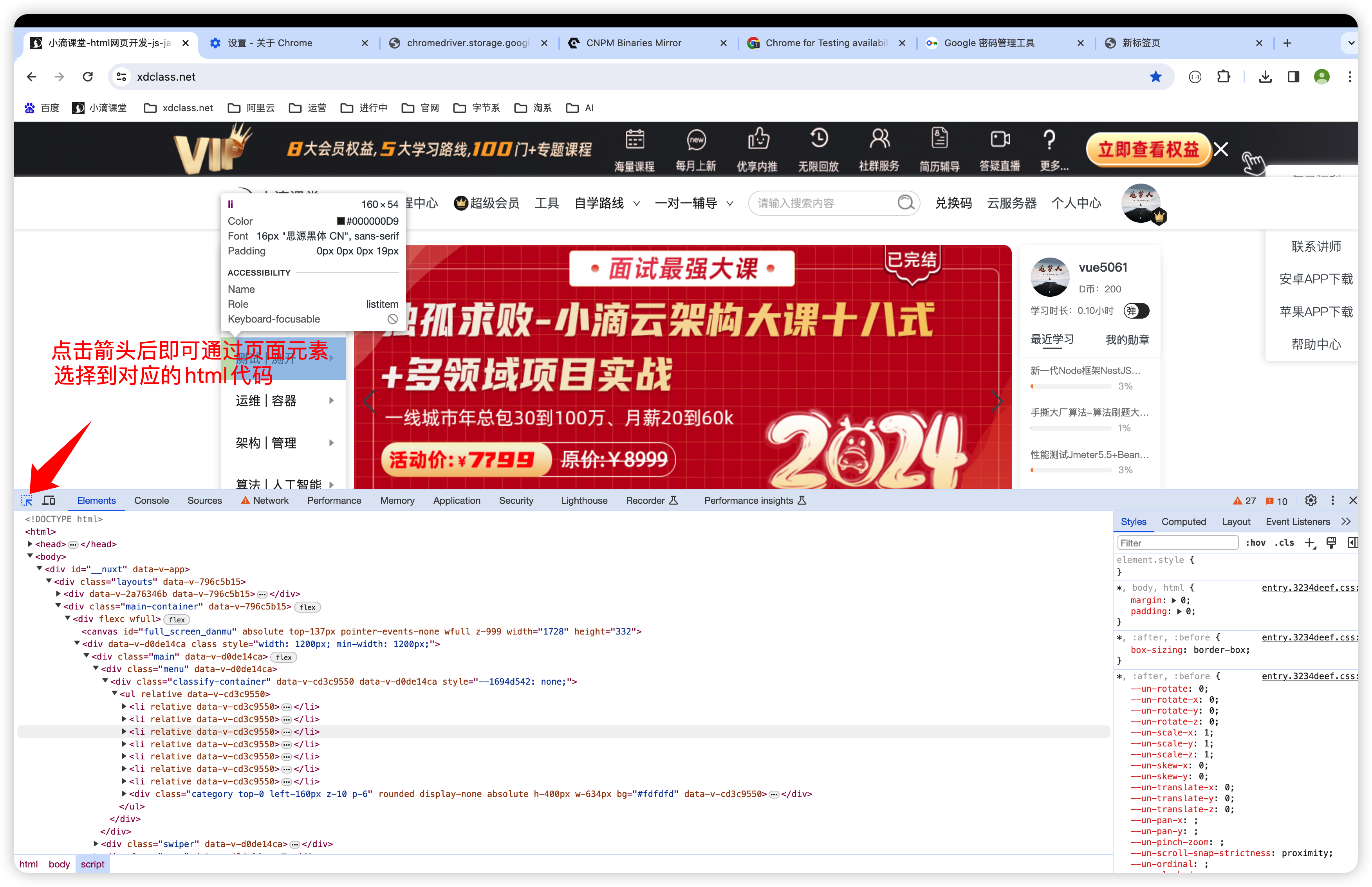Click the 联系讲师 sidebar link

pyautogui.click(x=1316, y=247)
